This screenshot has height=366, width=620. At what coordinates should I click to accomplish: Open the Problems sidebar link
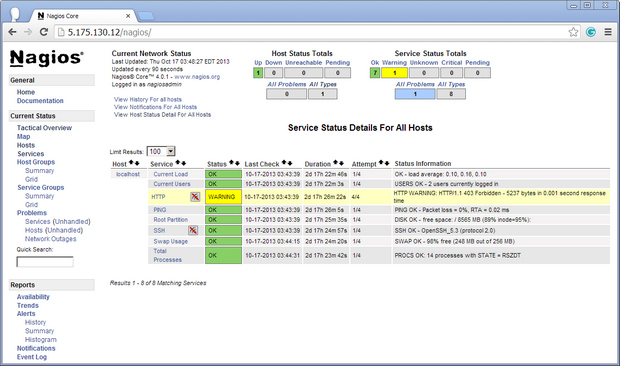32,213
